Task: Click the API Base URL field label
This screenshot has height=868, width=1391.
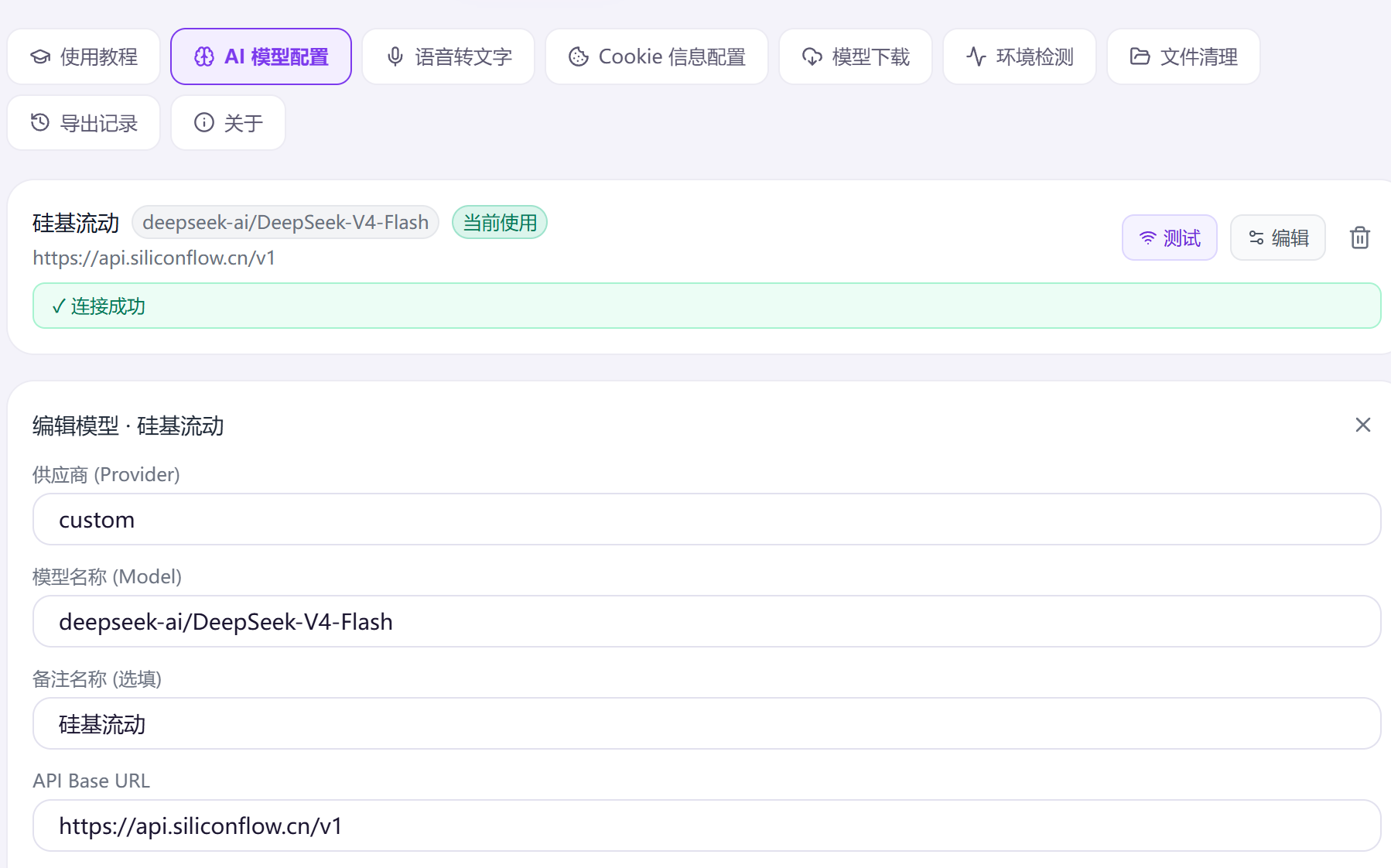Action: click(91, 781)
